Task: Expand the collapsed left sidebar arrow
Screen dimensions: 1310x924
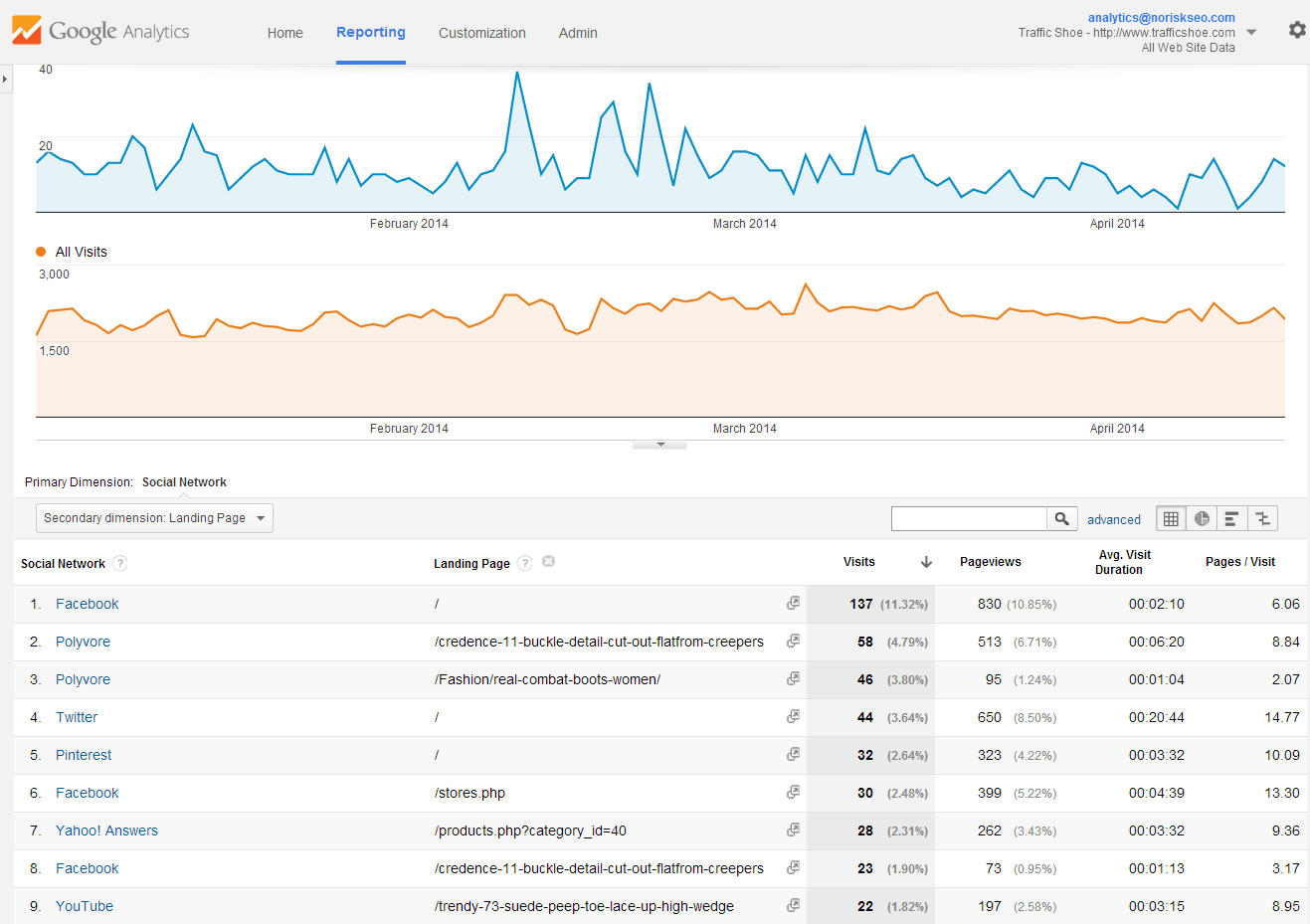Action: pos(5,80)
